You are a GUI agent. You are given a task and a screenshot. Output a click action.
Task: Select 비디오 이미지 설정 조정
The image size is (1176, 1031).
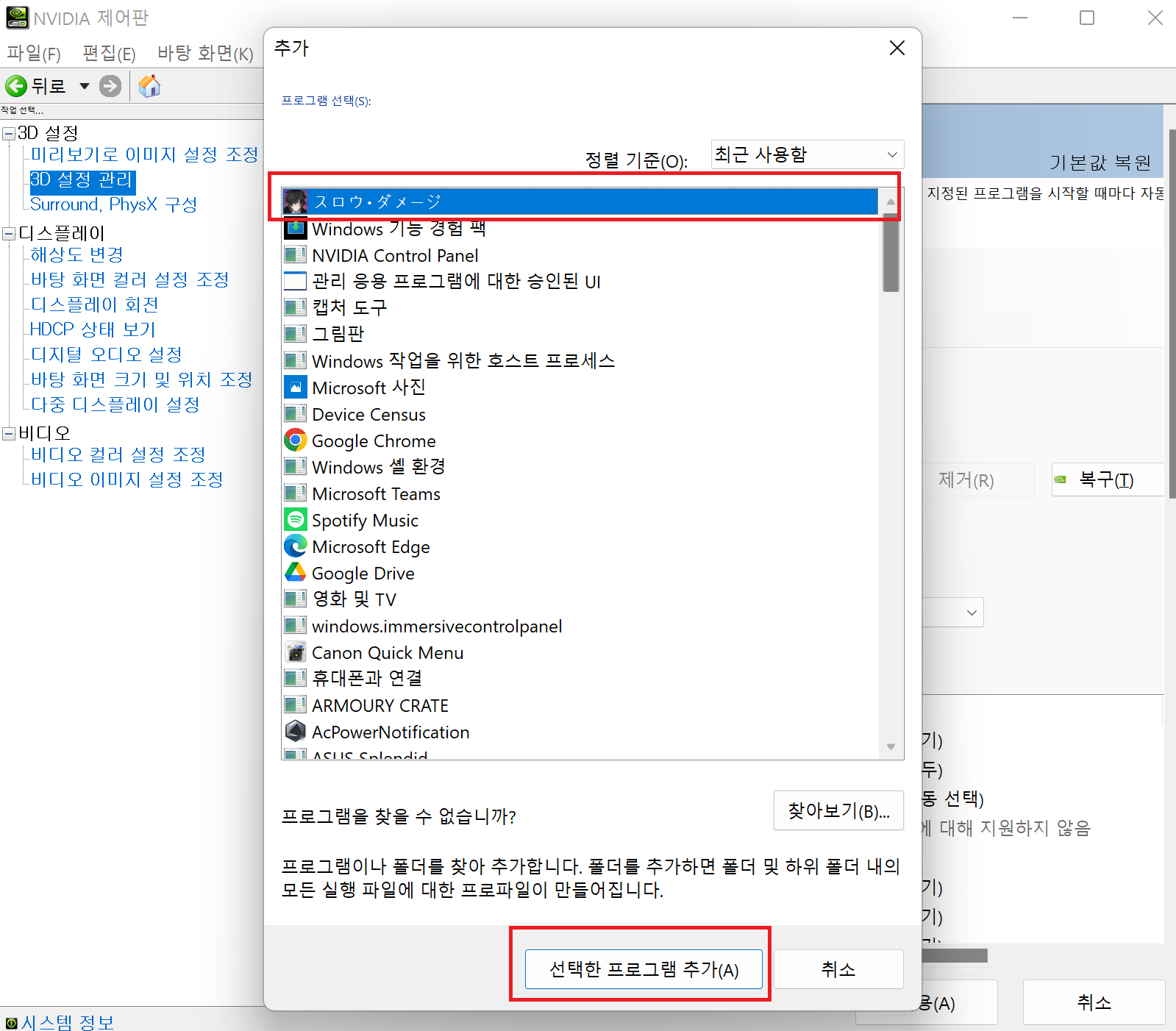pyautogui.click(x=127, y=479)
